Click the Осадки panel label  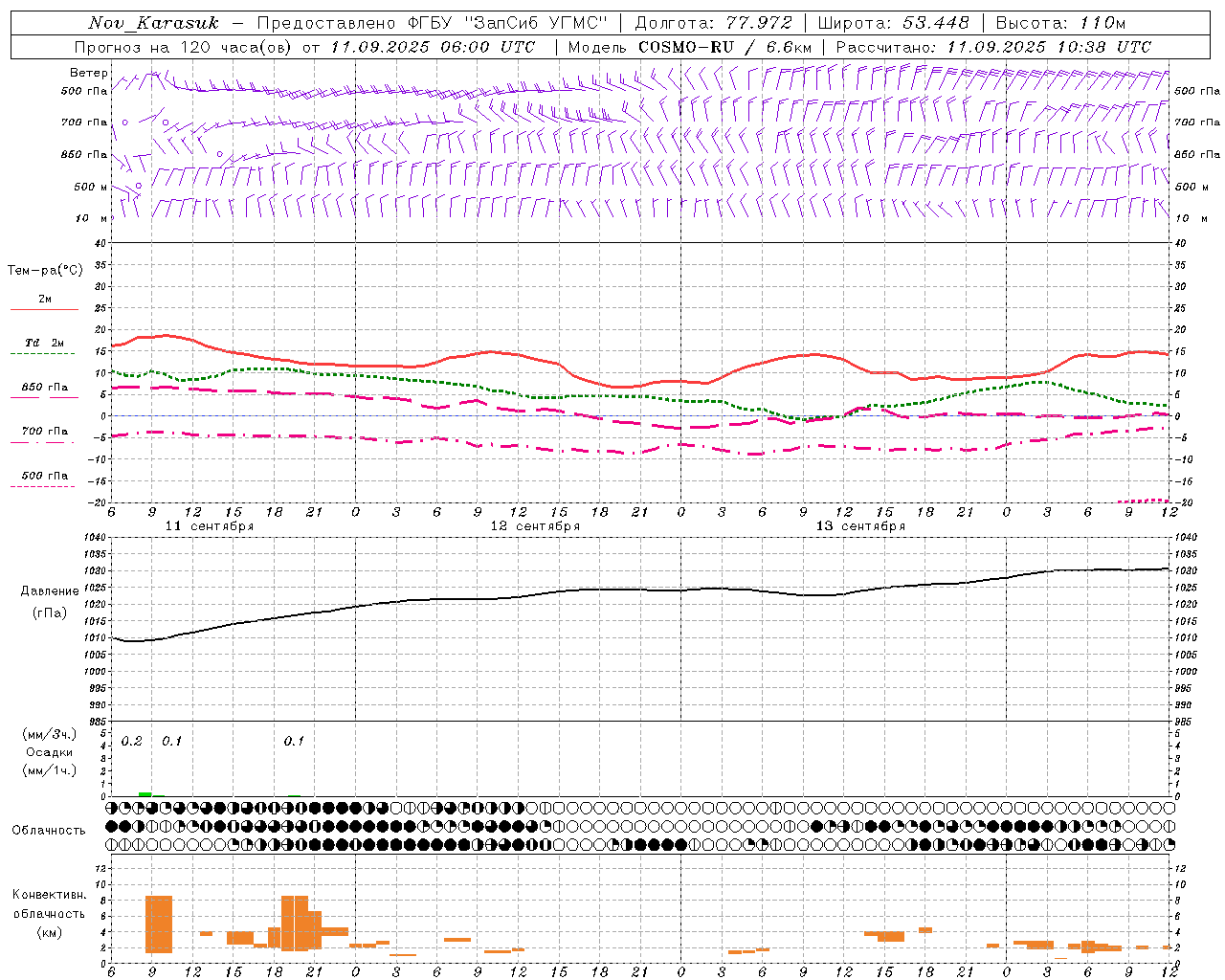(49, 752)
